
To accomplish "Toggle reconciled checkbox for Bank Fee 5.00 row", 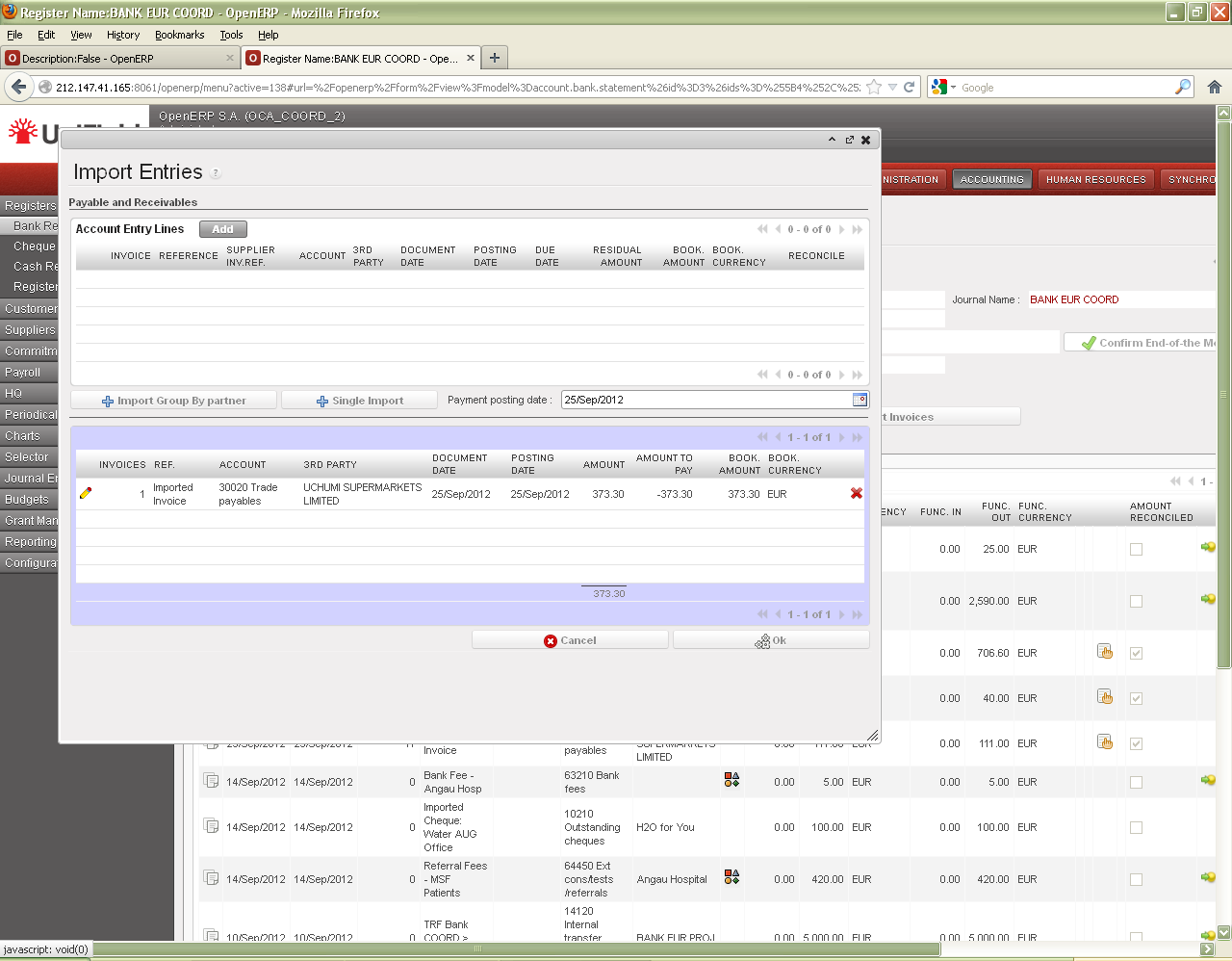I will click(1136, 782).
